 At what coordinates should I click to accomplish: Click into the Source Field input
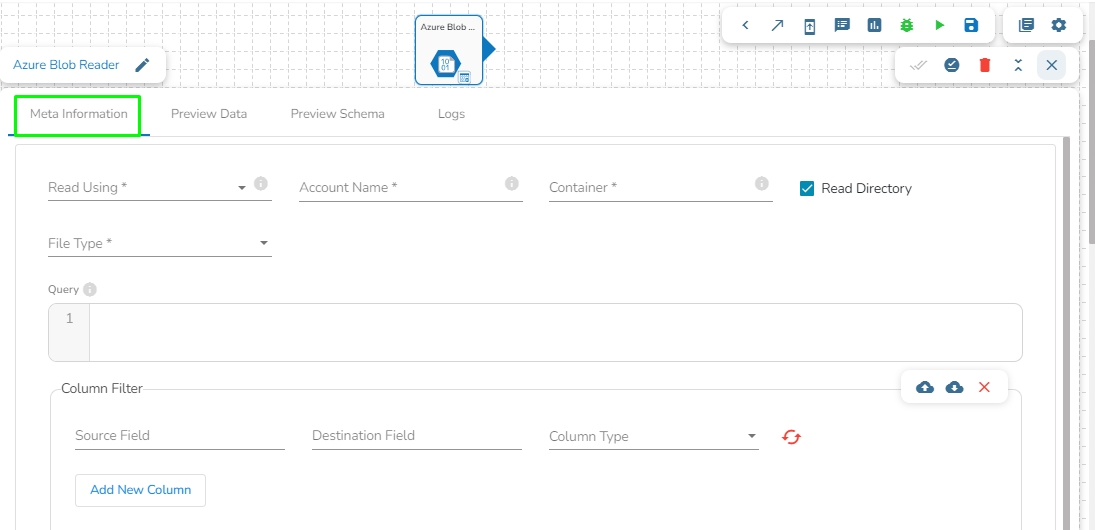(179, 436)
